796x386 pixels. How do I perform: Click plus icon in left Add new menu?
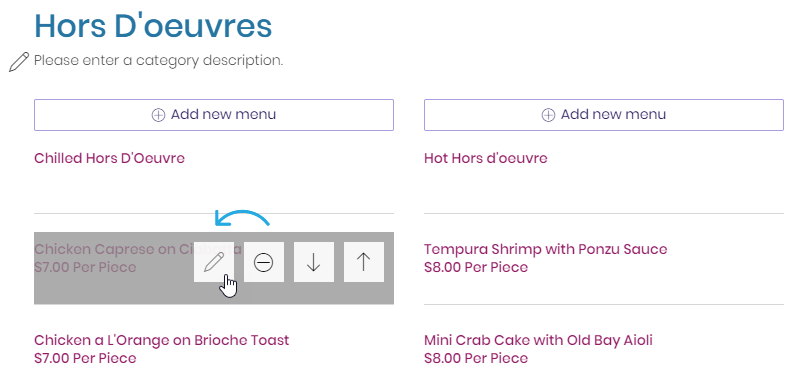tap(158, 115)
